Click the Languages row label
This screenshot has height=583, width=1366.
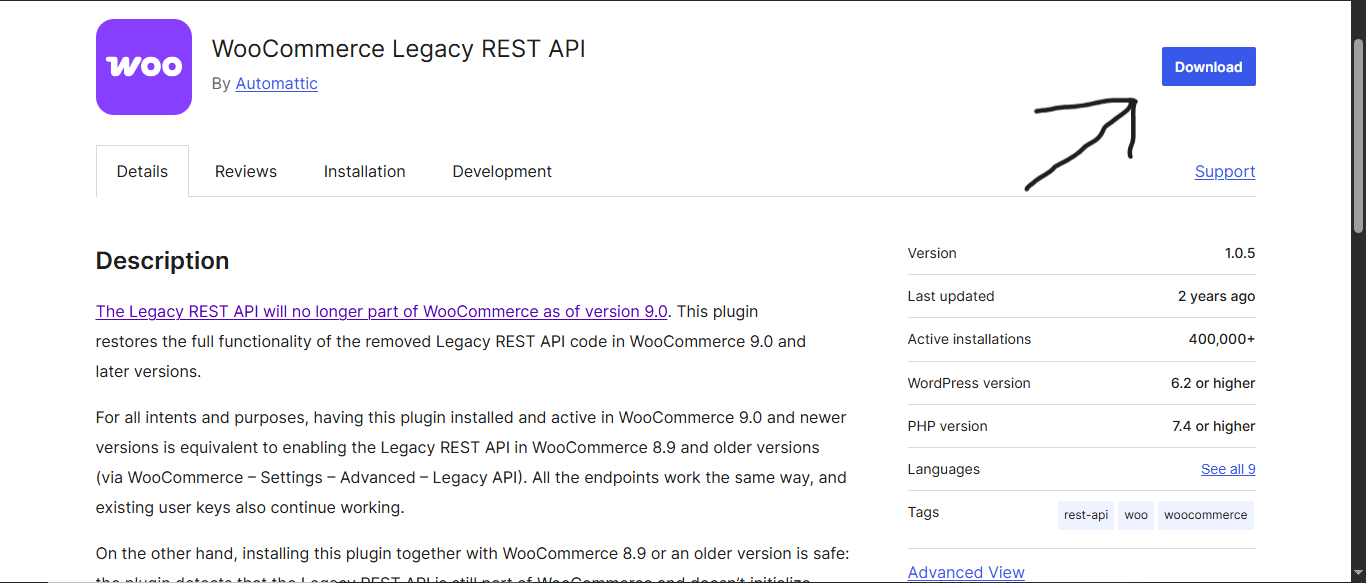pos(944,469)
